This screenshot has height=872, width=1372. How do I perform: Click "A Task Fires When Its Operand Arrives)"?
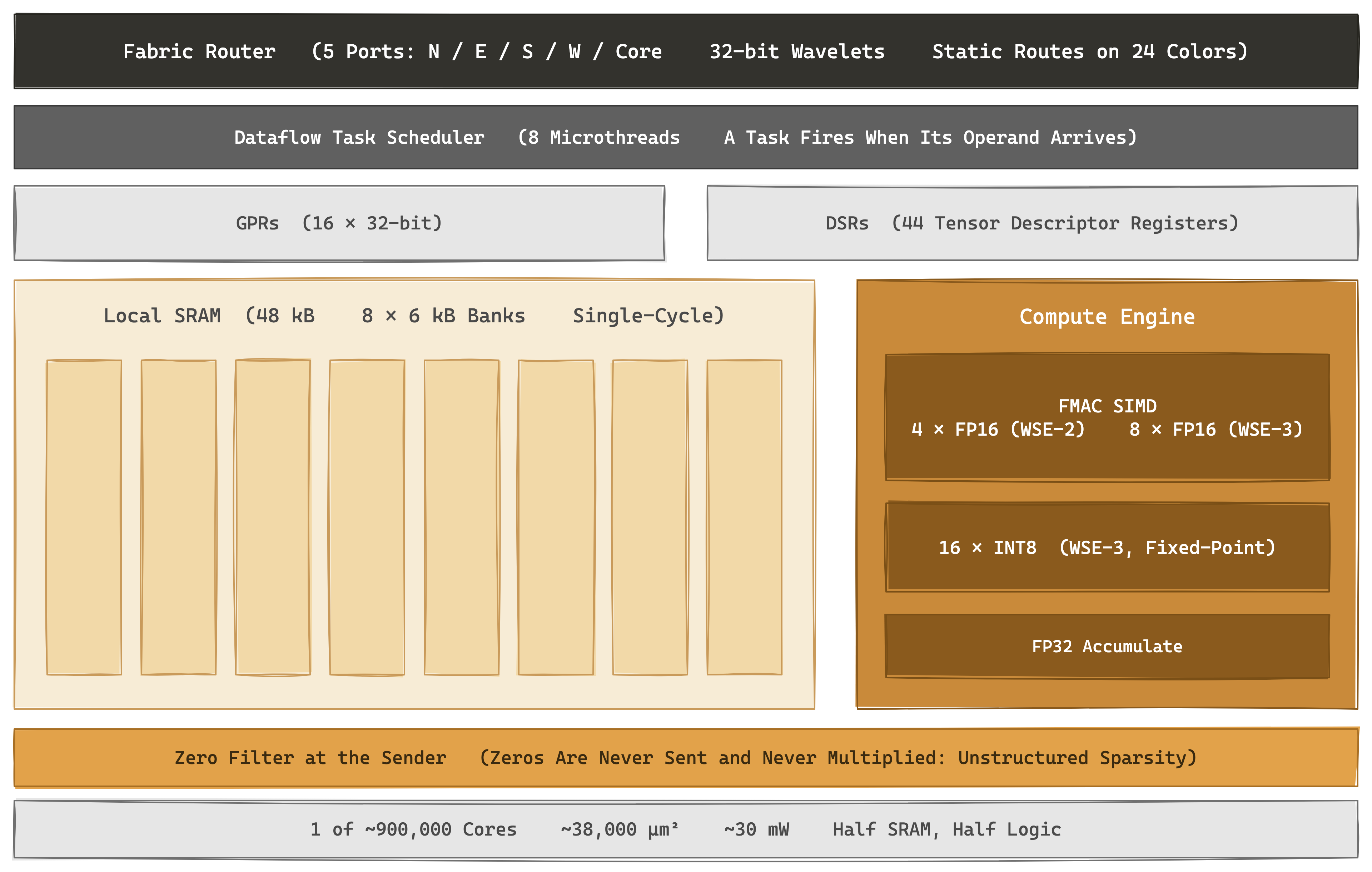(930, 137)
